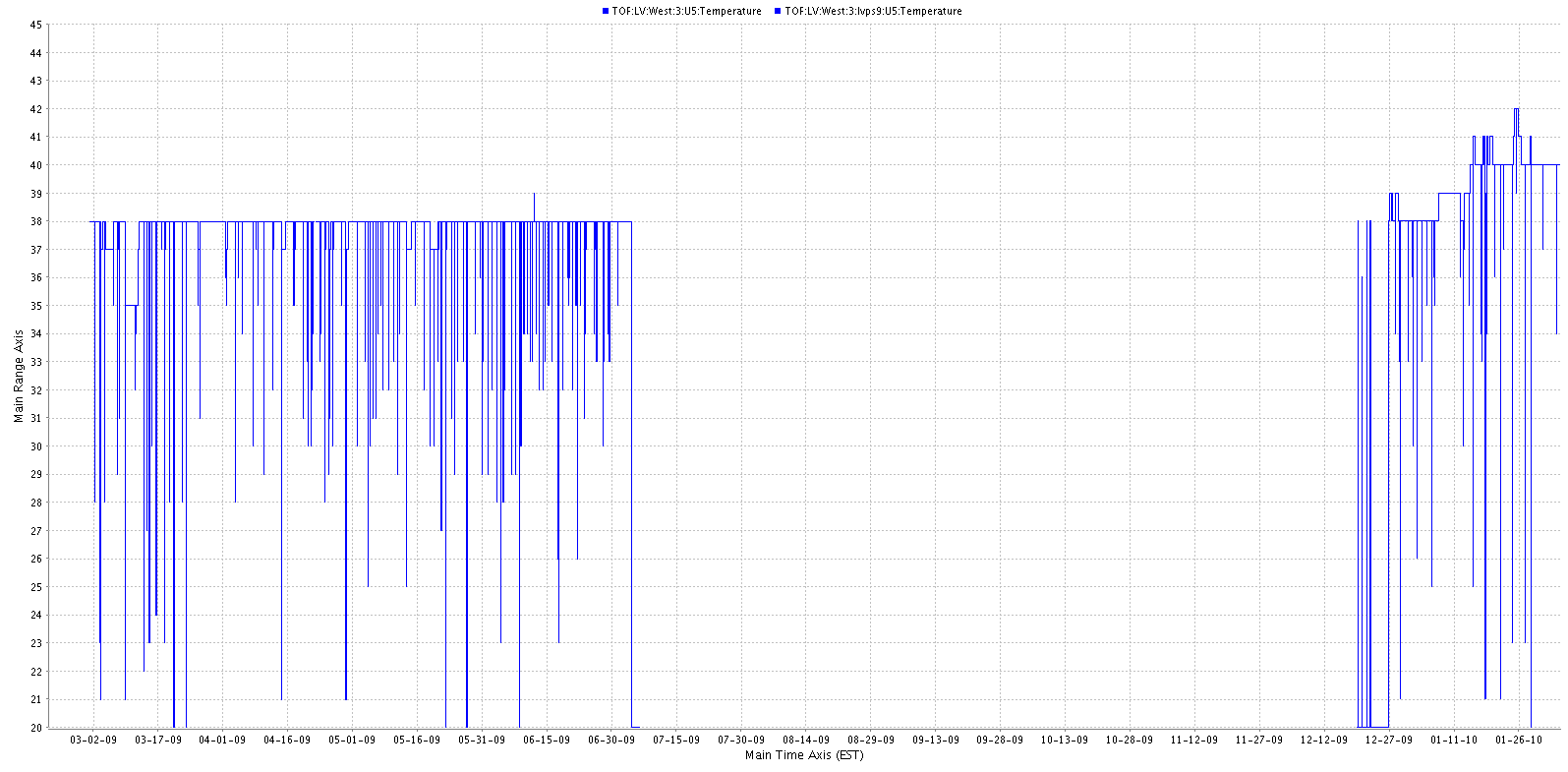Click the value 32 on the range axis
The image size is (1568, 772).
(35, 390)
